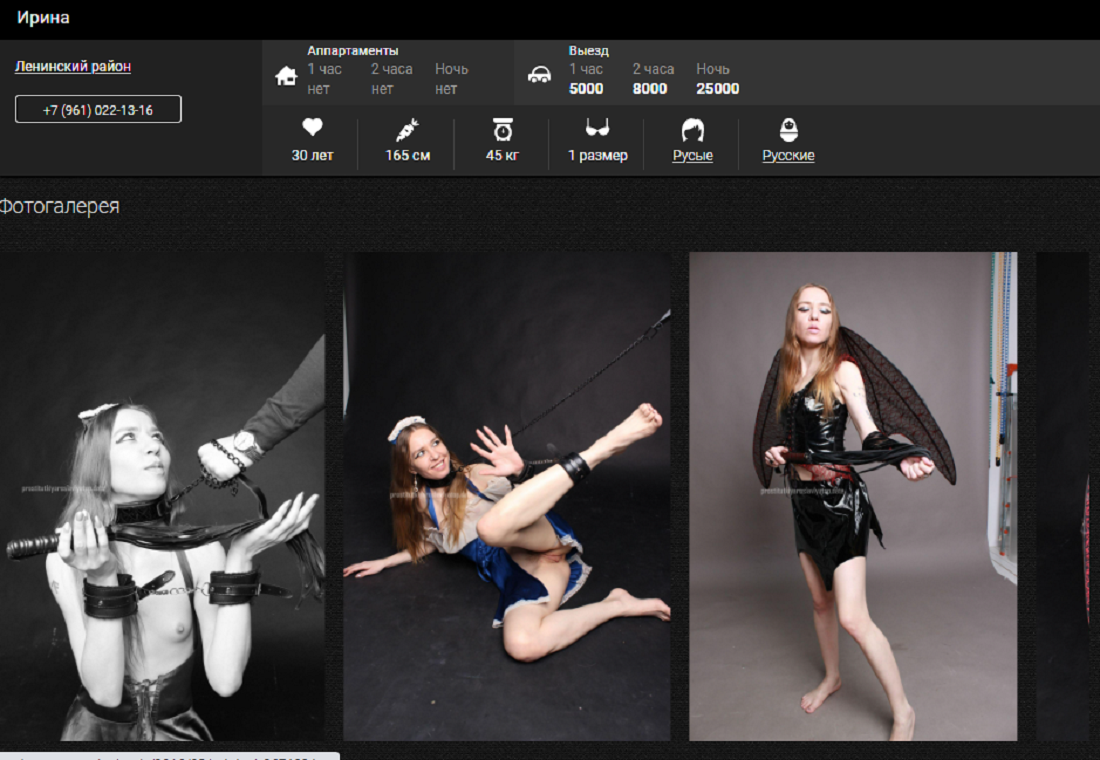Viewport: 1100px width, 760px height.
Task: Select the 5000 one-hour Выезд price
Action: pos(586,89)
